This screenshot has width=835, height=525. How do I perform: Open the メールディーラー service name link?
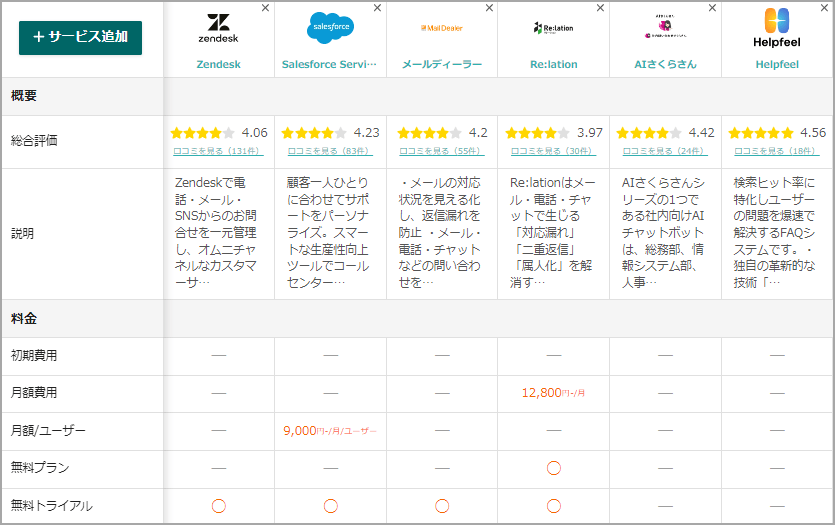pos(441,64)
